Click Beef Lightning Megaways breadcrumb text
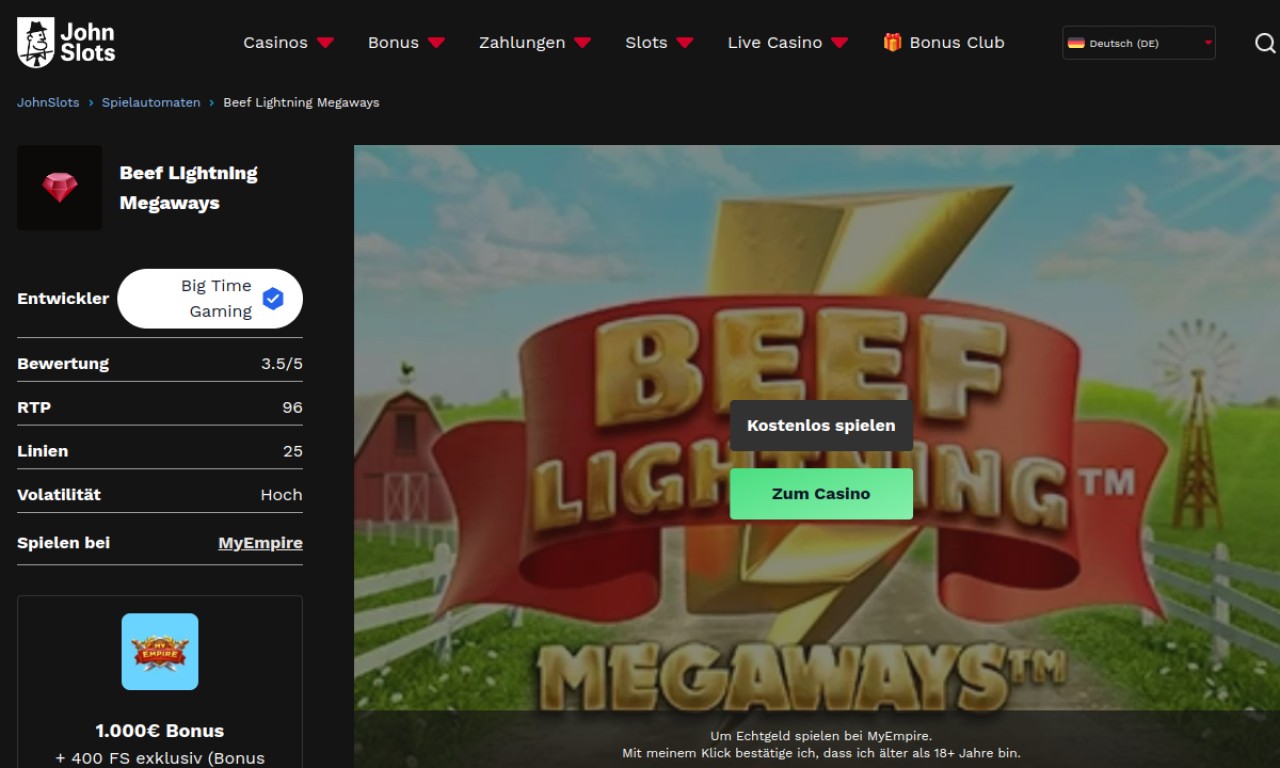Image resolution: width=1280 pixels, height=768 pixels. click(x=301, y=102)
